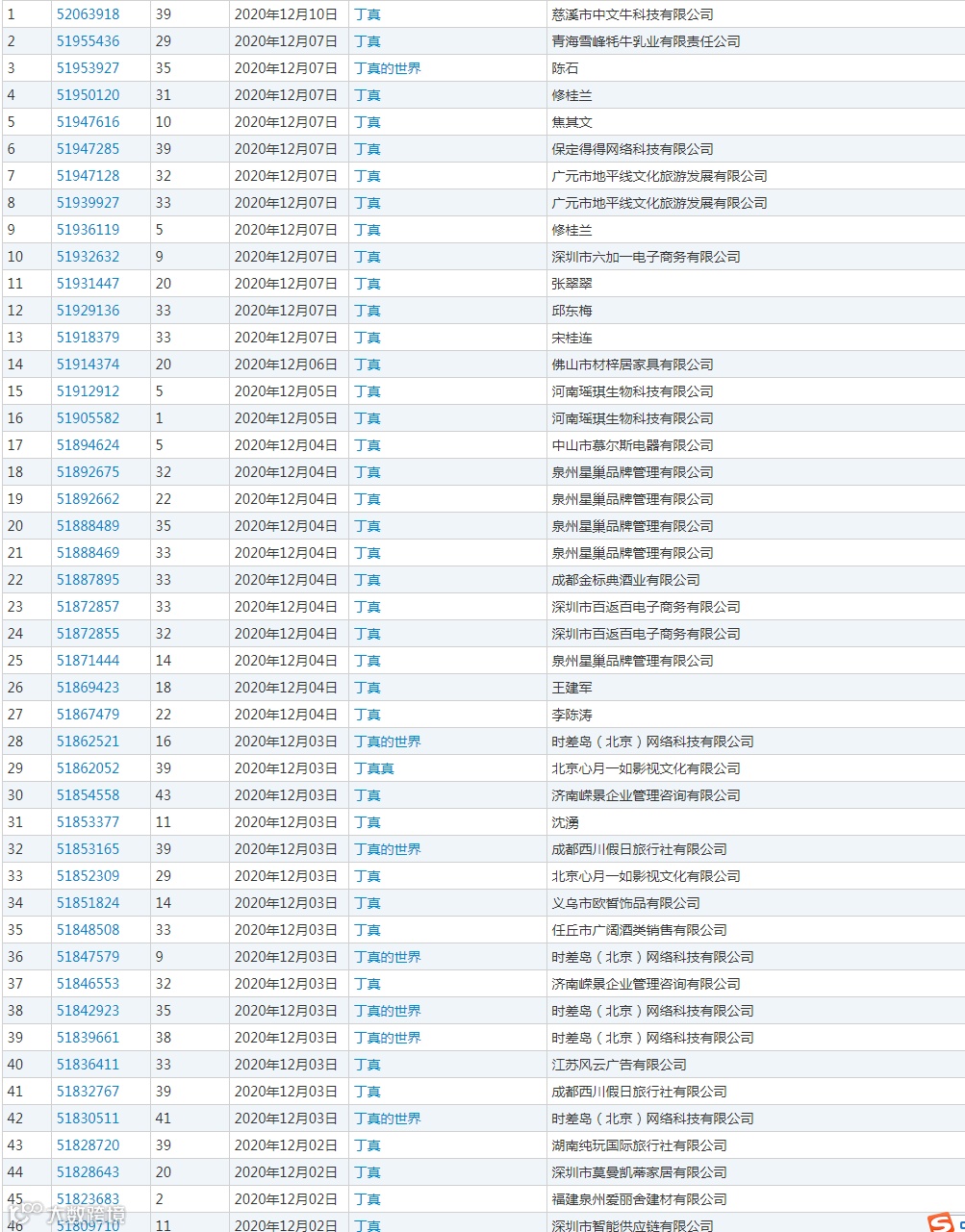
Task: View registration 51839661 details
Action: click(89, 1038)
